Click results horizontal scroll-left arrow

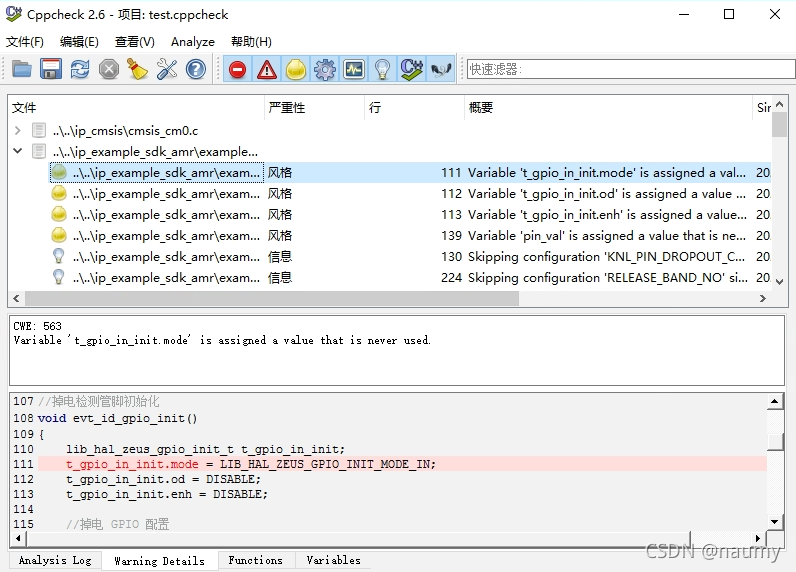click(x=16, y=298)
